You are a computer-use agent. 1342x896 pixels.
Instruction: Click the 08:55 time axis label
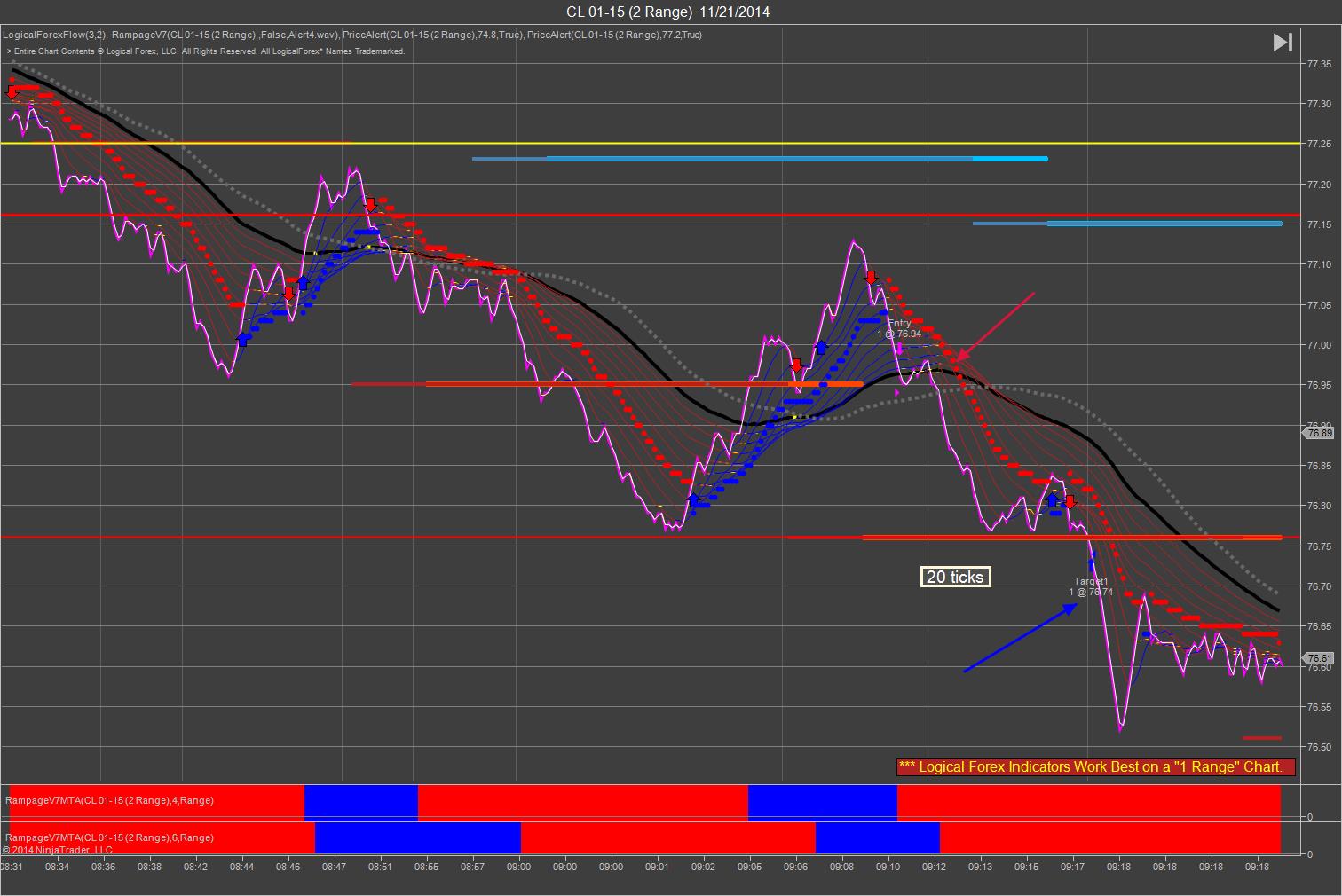tap(427, 867)
